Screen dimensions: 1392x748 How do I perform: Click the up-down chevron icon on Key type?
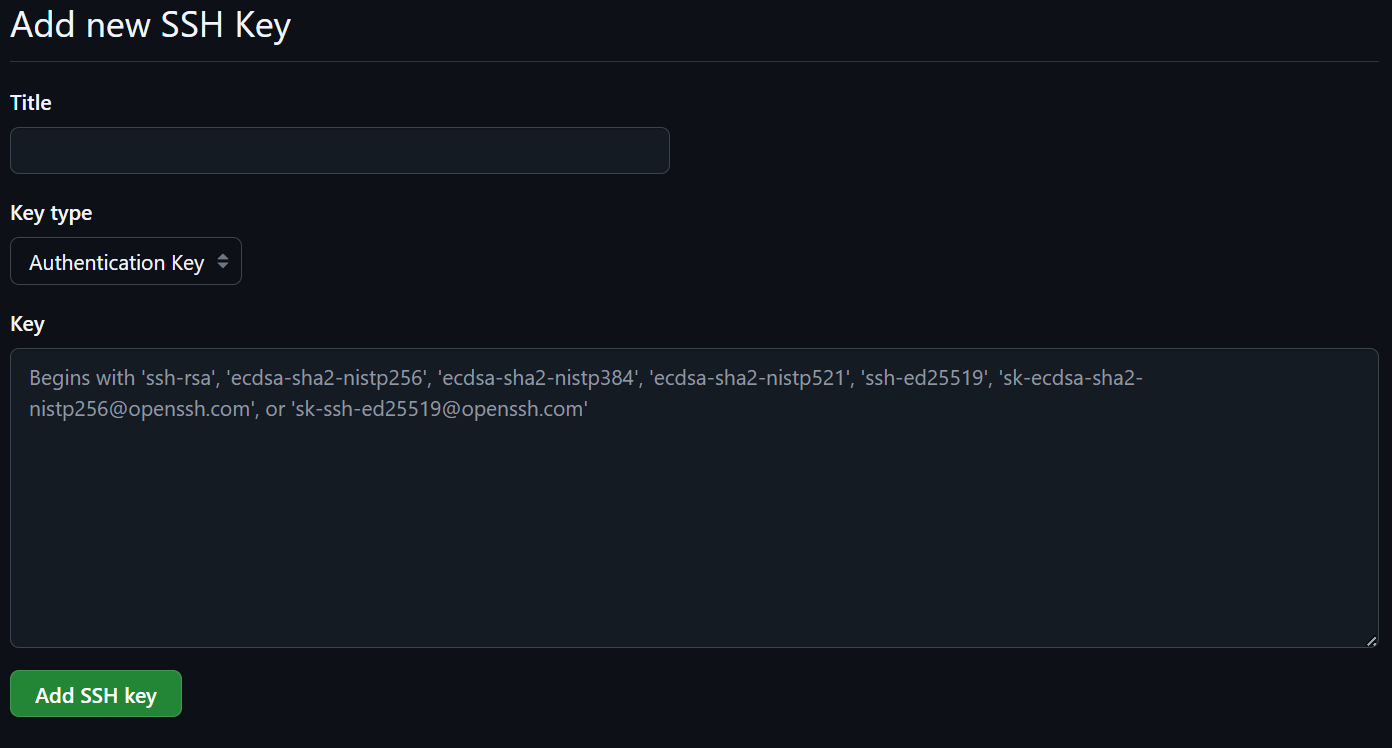coord(221,261)
